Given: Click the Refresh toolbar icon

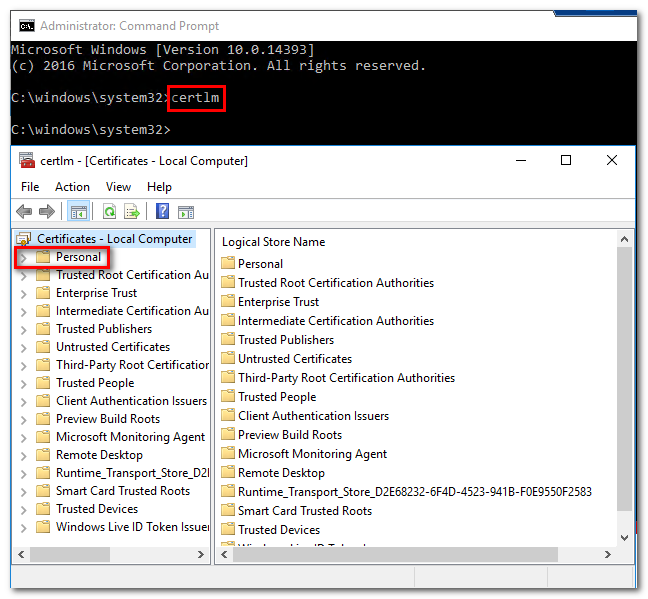Looking at the screenshot, I should point(110,212).
